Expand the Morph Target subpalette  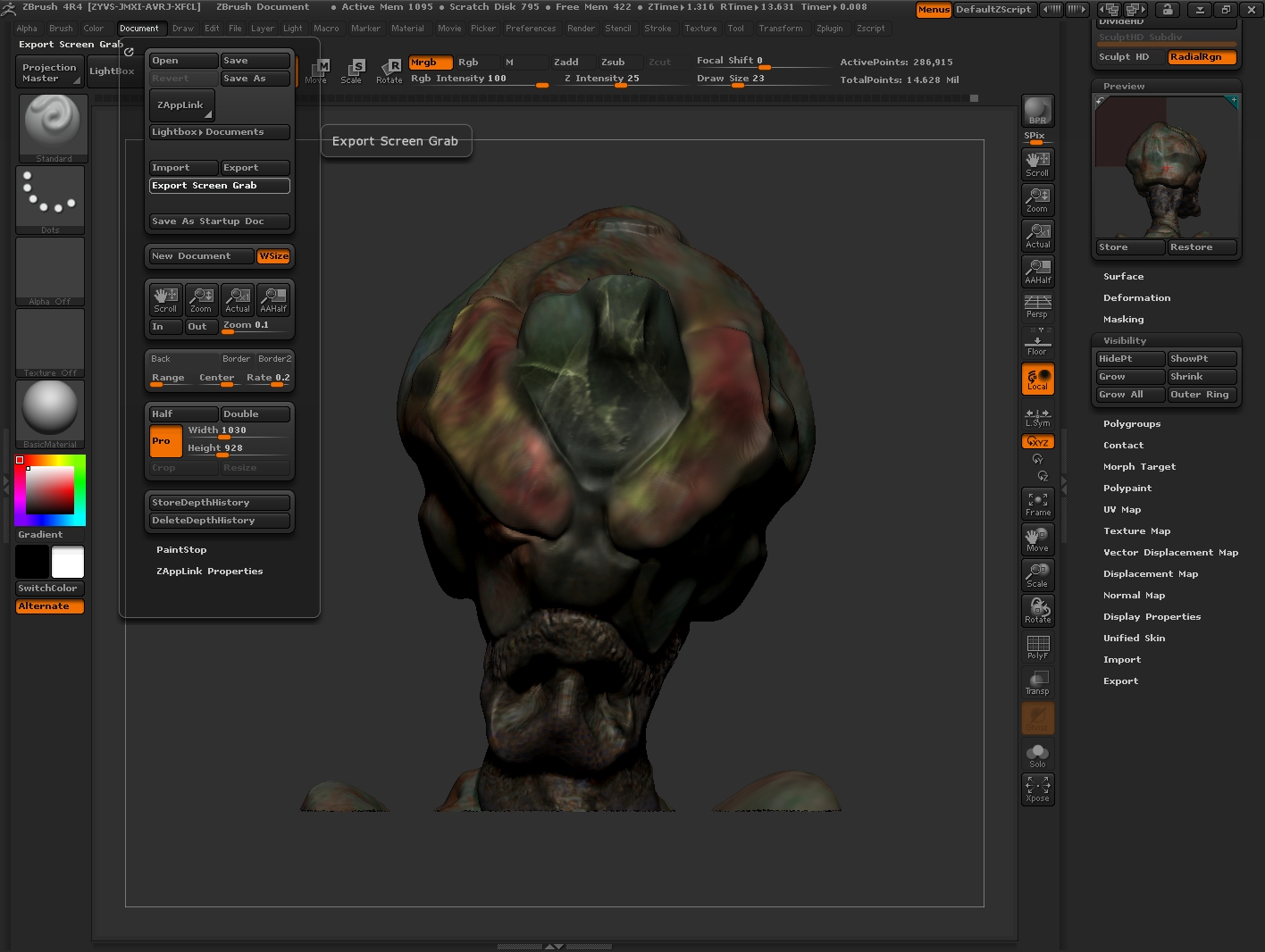[x=1139, y=467]
